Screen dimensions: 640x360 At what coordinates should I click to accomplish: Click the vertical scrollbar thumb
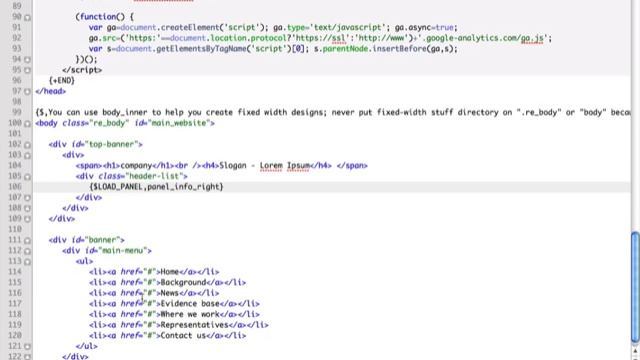pyautogui.click(x=635, y=287)
